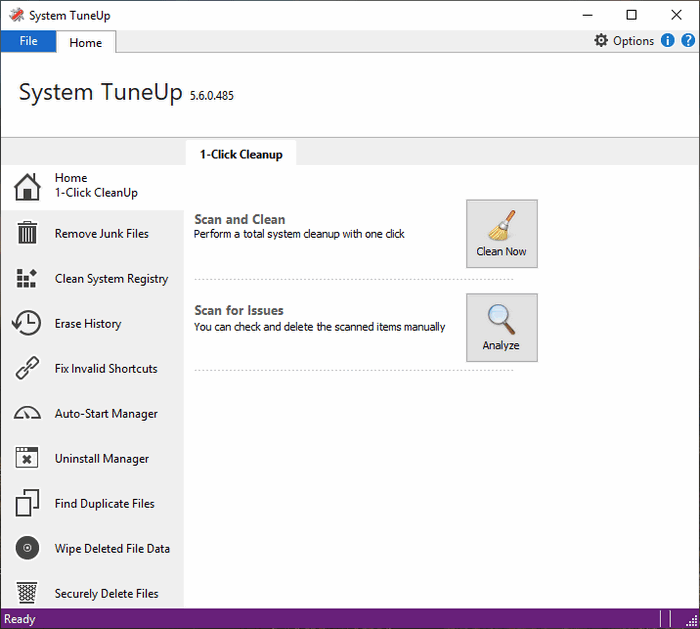The height and width of the screenshot is (629, 700).
Task: Open Fix Invalid Shortcuts label
Action: click(x=106, y=368)
